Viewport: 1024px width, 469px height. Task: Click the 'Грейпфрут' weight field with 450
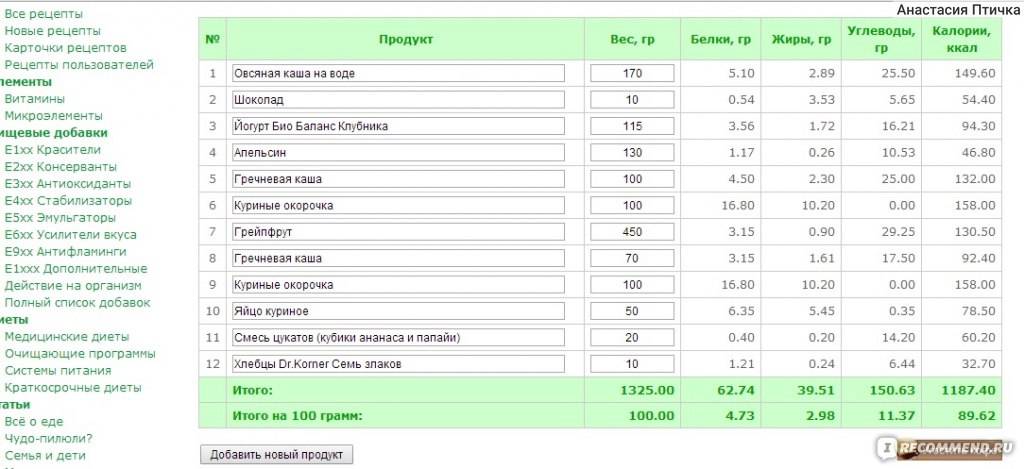[632, 232]
